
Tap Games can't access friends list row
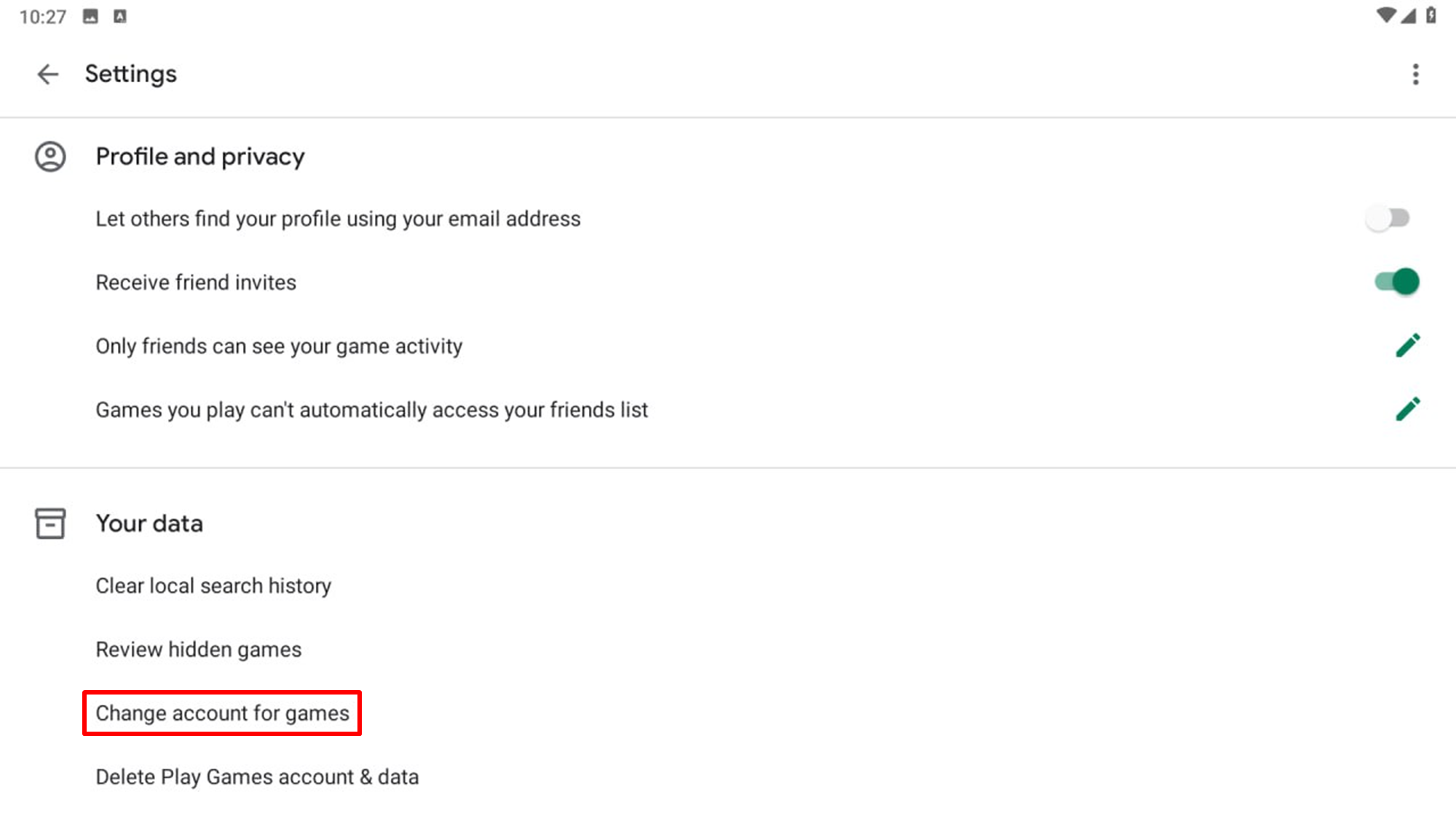click(x=371, y=410)
